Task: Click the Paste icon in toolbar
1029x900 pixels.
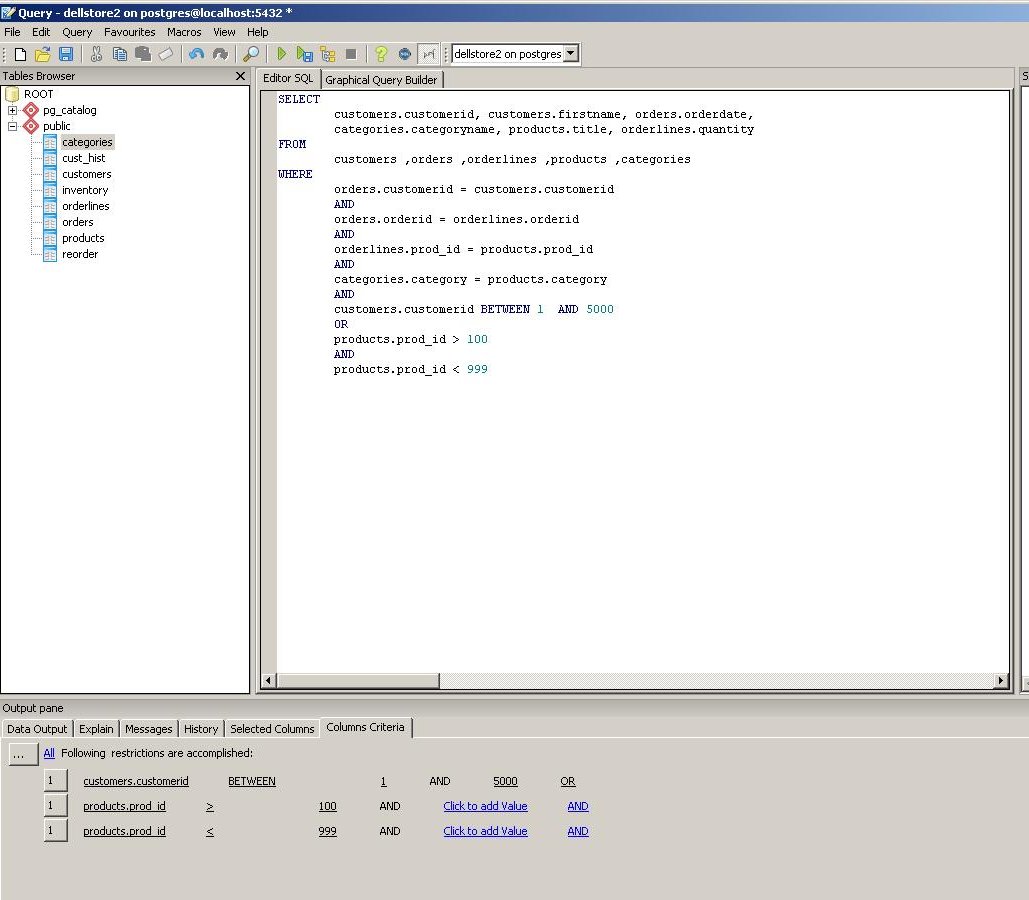Action: point(142,54)
